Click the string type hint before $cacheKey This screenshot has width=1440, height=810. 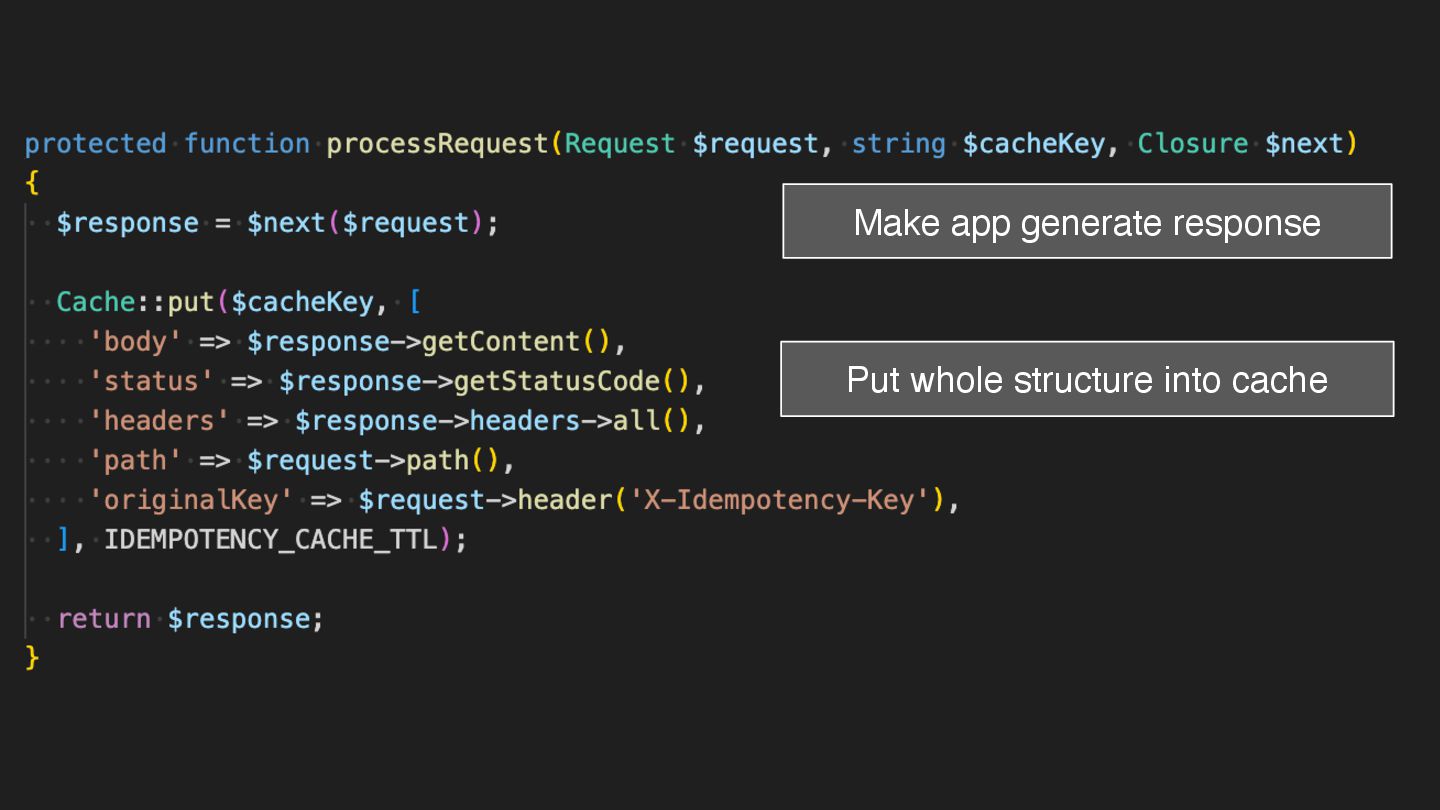(x=898, y=144)
